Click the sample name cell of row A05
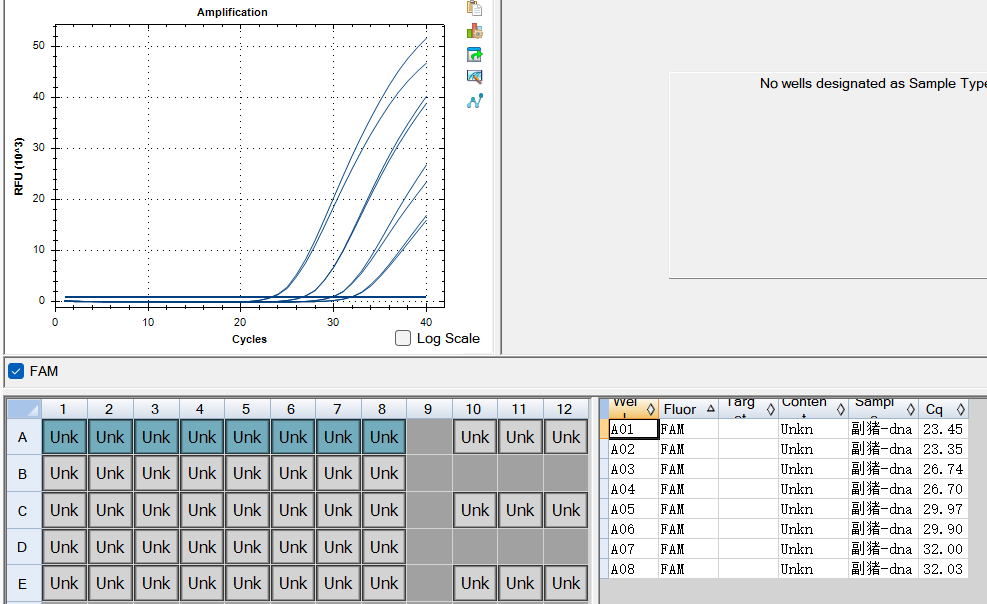Image resolution: width=987 pixels, height=604 pixels. [x=883, y=510]
